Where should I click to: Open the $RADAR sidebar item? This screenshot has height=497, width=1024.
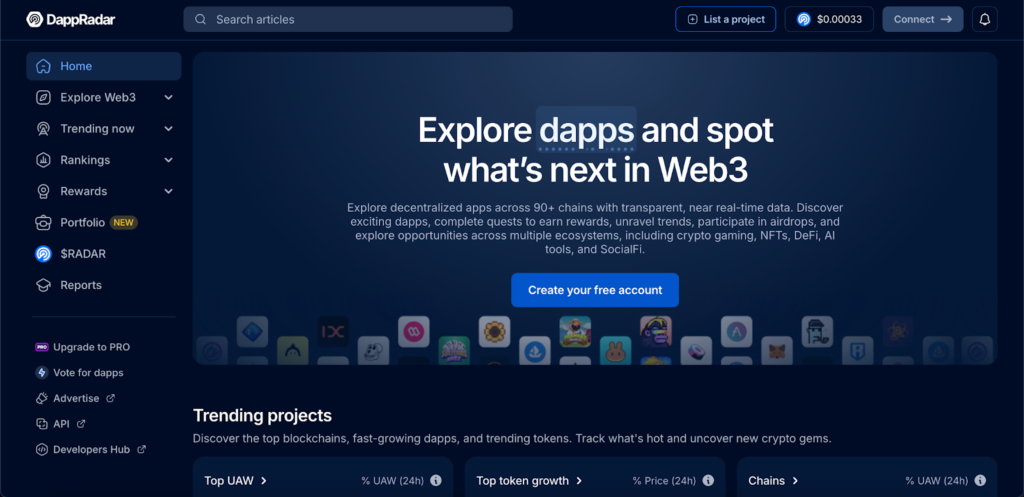104,254
